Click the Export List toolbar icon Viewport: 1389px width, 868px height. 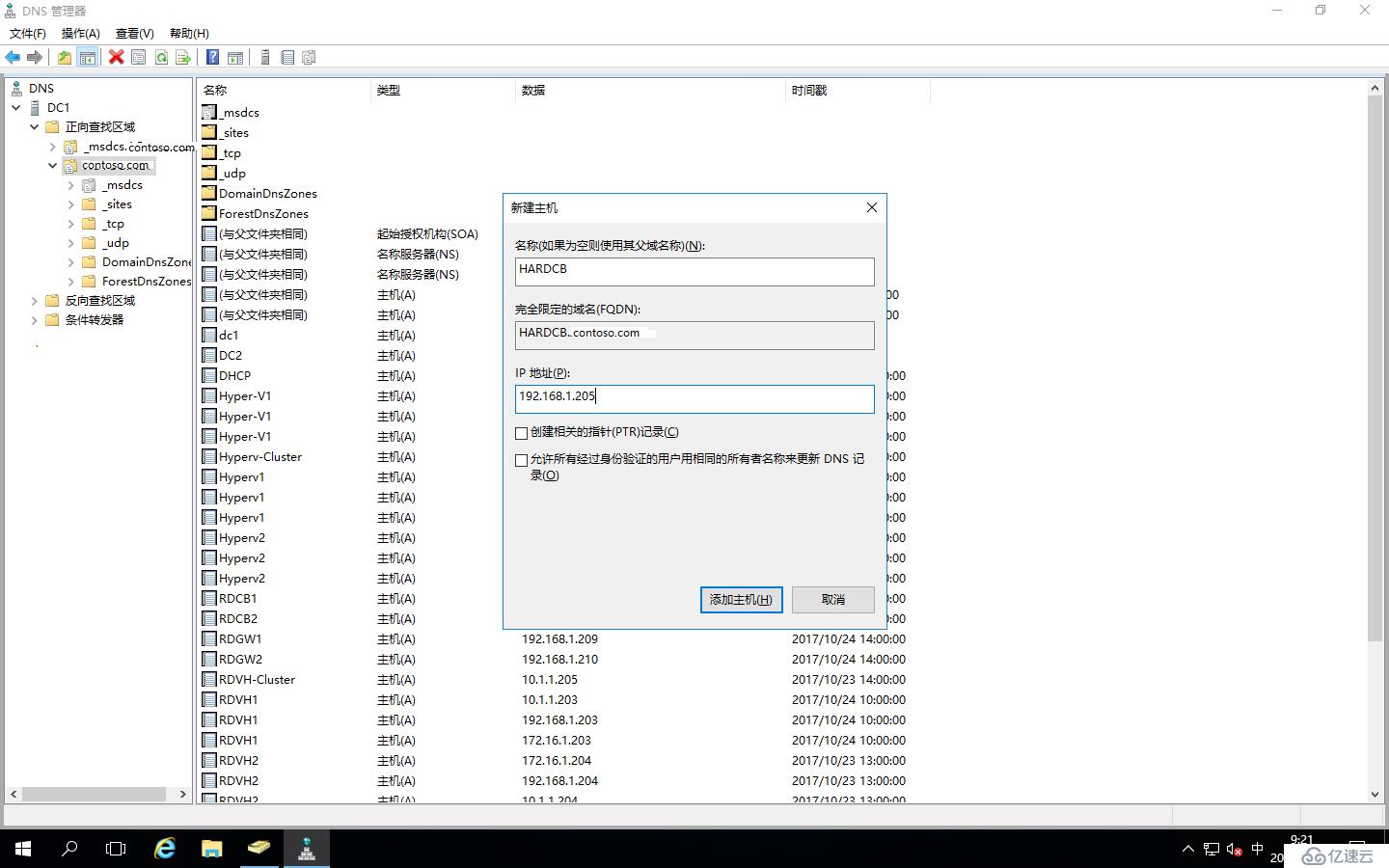point(183,58)
